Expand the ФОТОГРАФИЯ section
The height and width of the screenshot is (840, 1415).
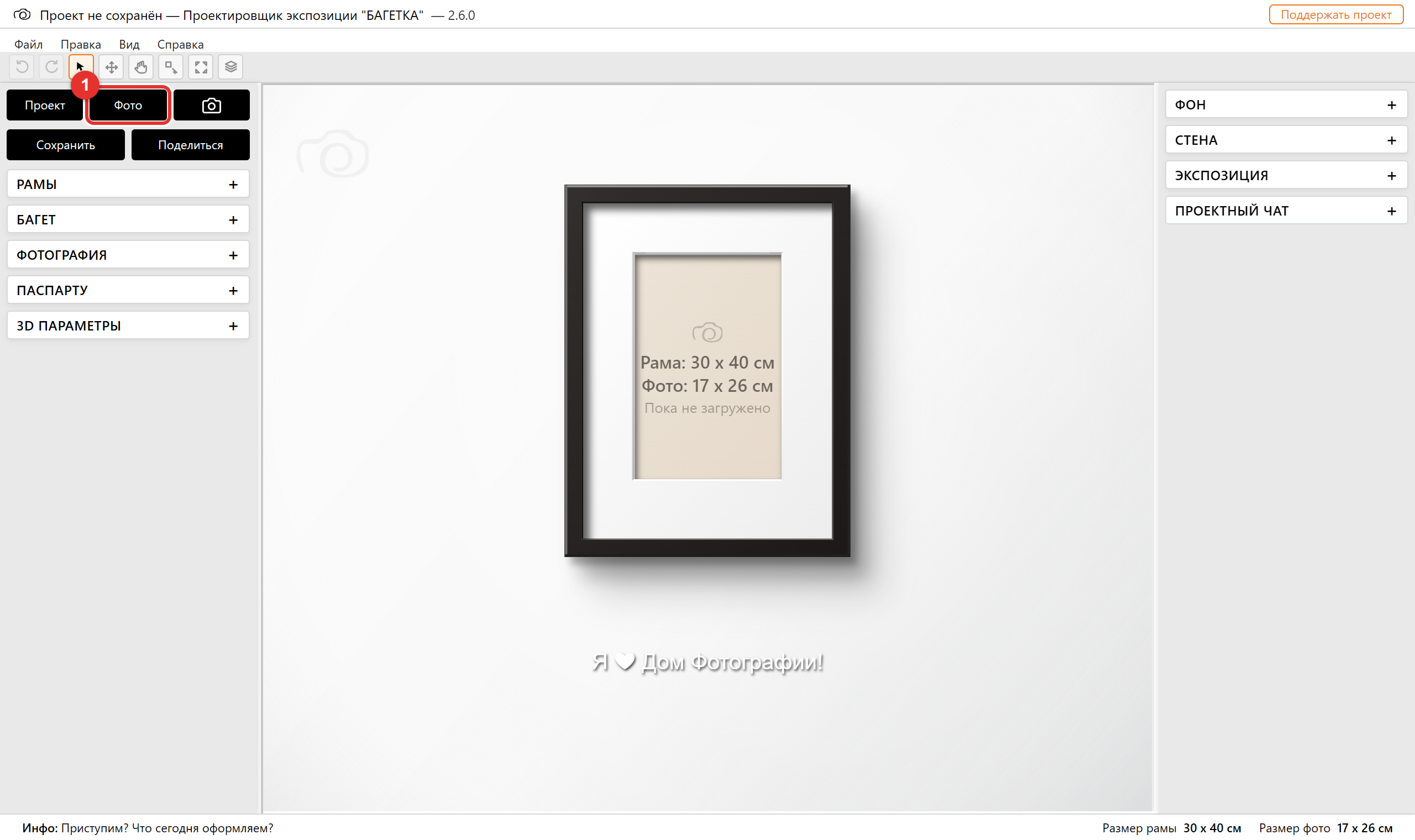tap(128, 255)
